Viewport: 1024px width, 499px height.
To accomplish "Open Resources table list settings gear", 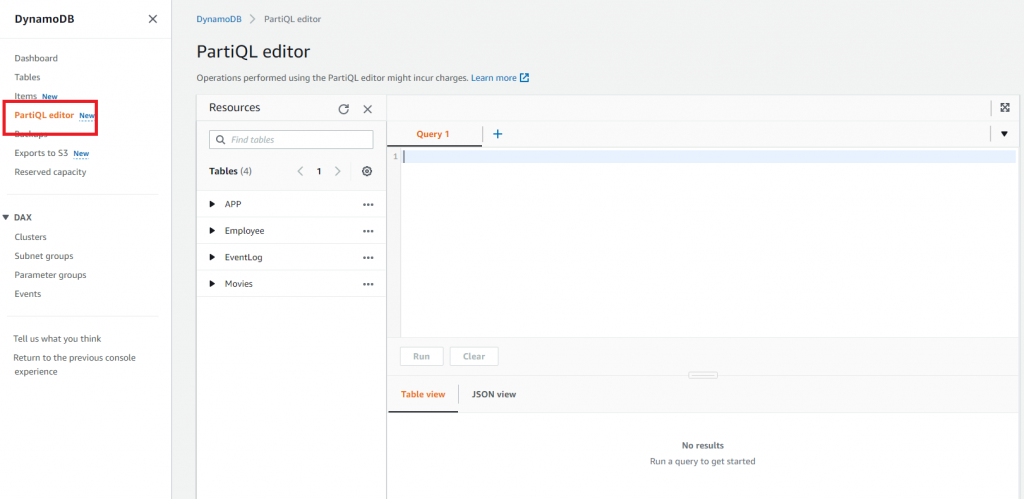I will tap(367, 171).
